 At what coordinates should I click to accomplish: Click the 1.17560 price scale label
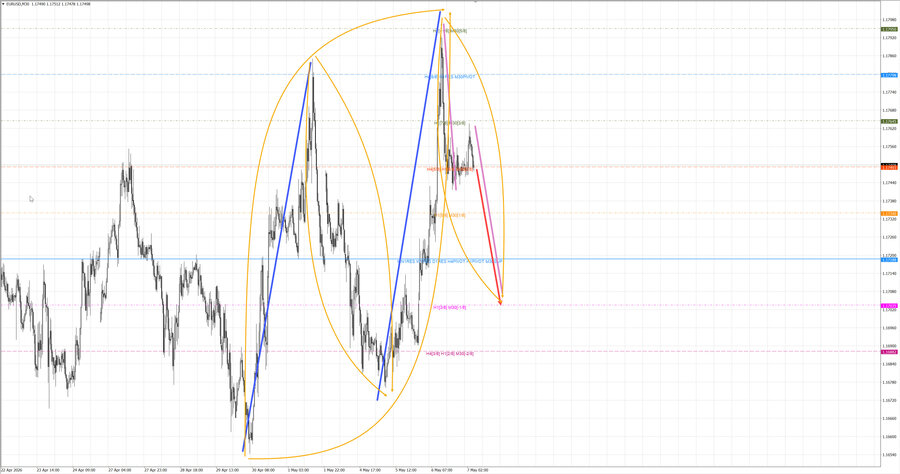point(890,146)
